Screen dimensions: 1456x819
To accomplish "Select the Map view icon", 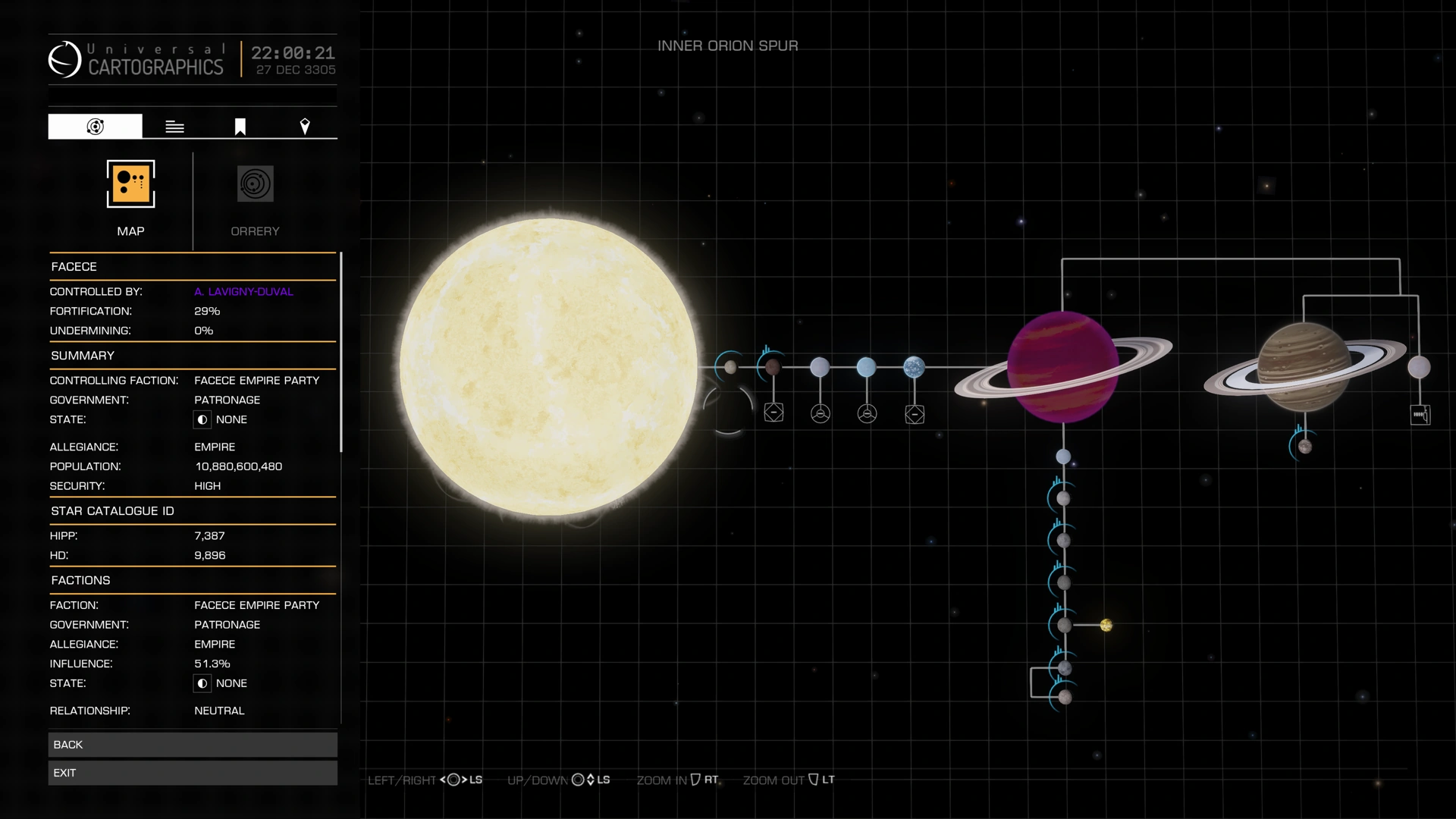I will [130, 184].
